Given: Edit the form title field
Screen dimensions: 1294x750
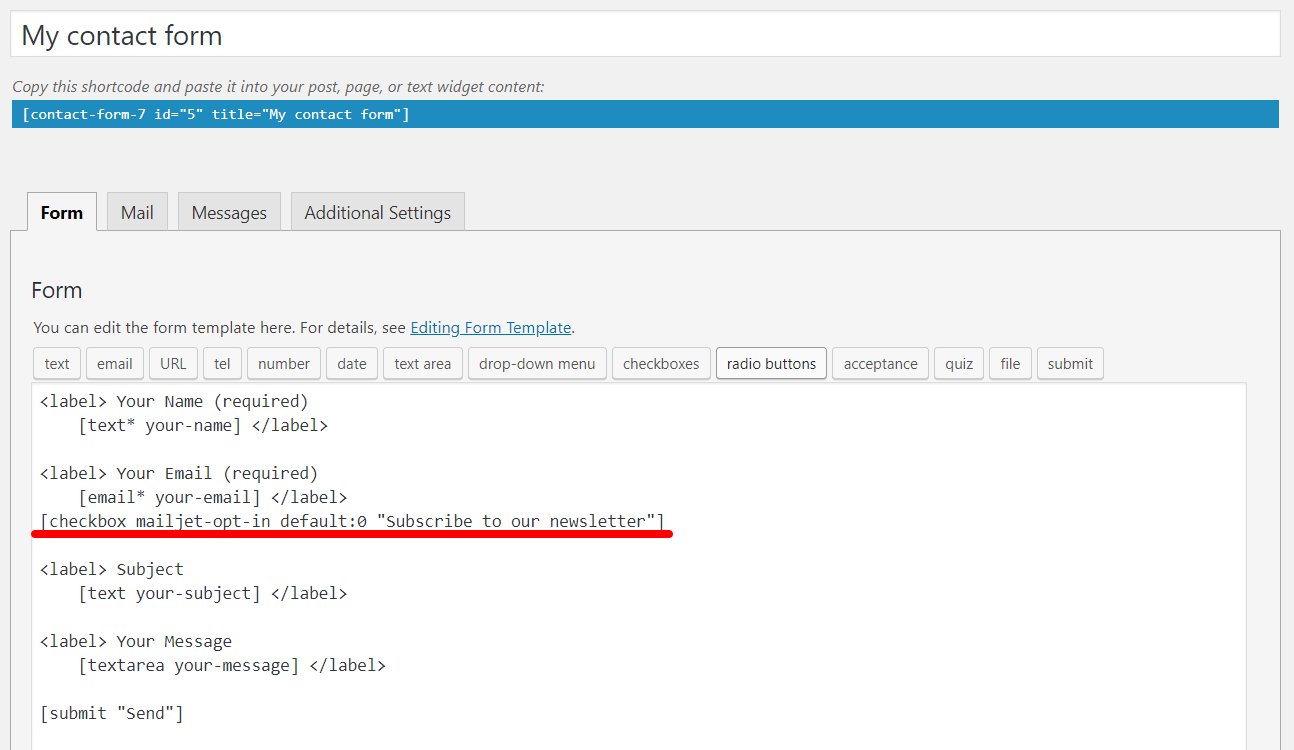Looking at the screenshot, I should coord(645,36).
